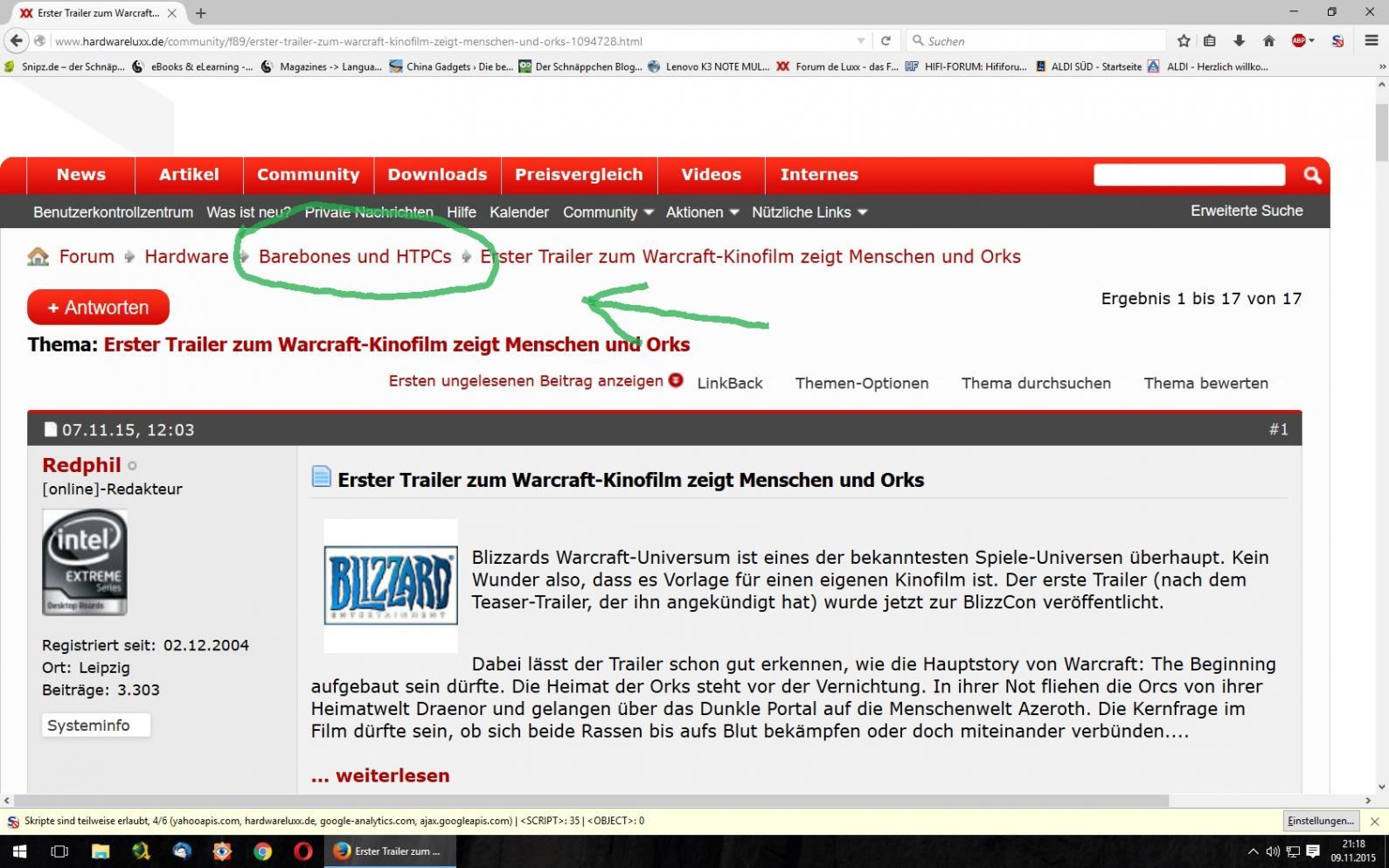
Task: Expand the Nützliche Links dropdown
Action: tap(809, 212)
